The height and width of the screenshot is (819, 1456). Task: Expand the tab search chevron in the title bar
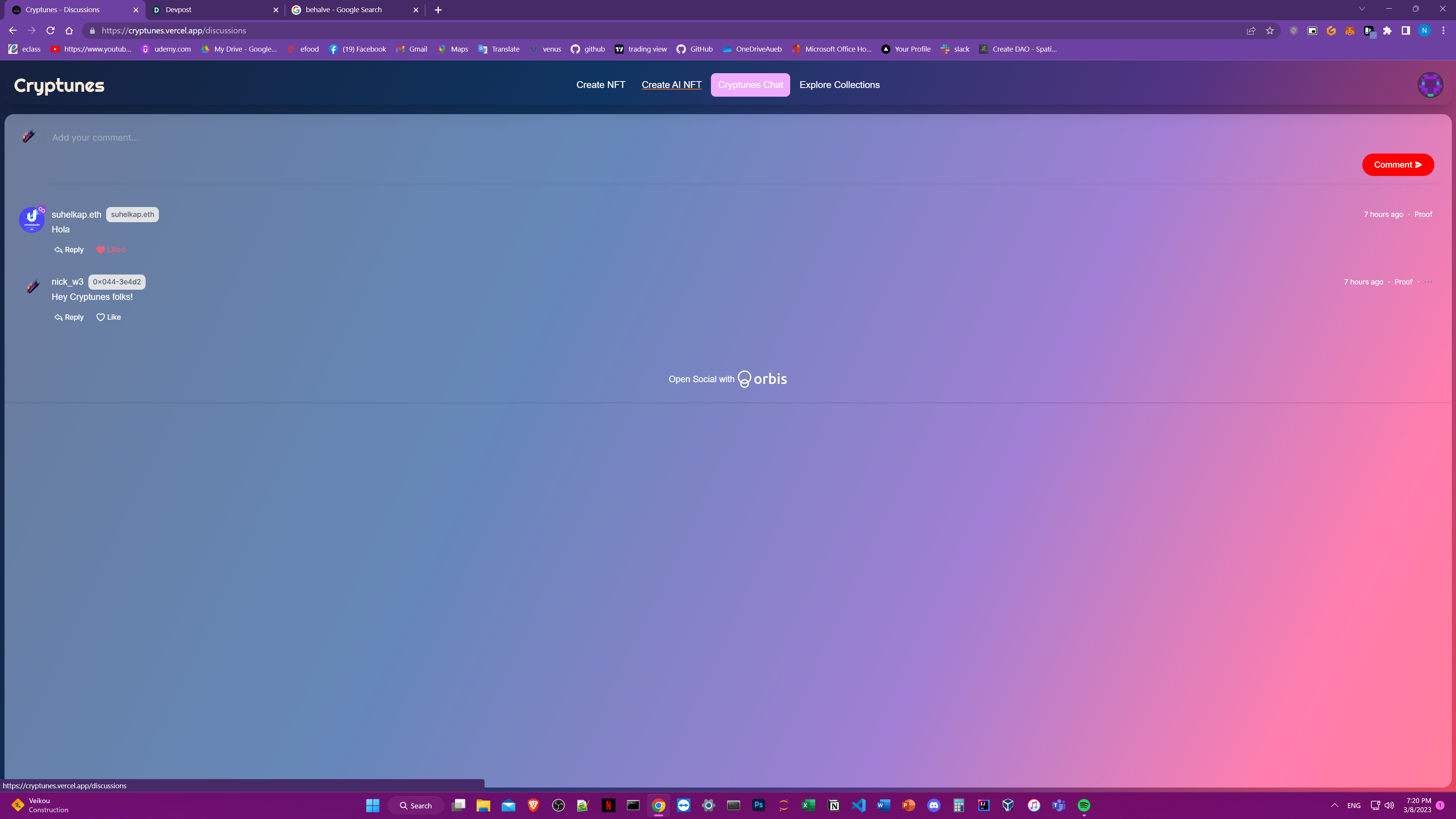tap(1362, 9)
